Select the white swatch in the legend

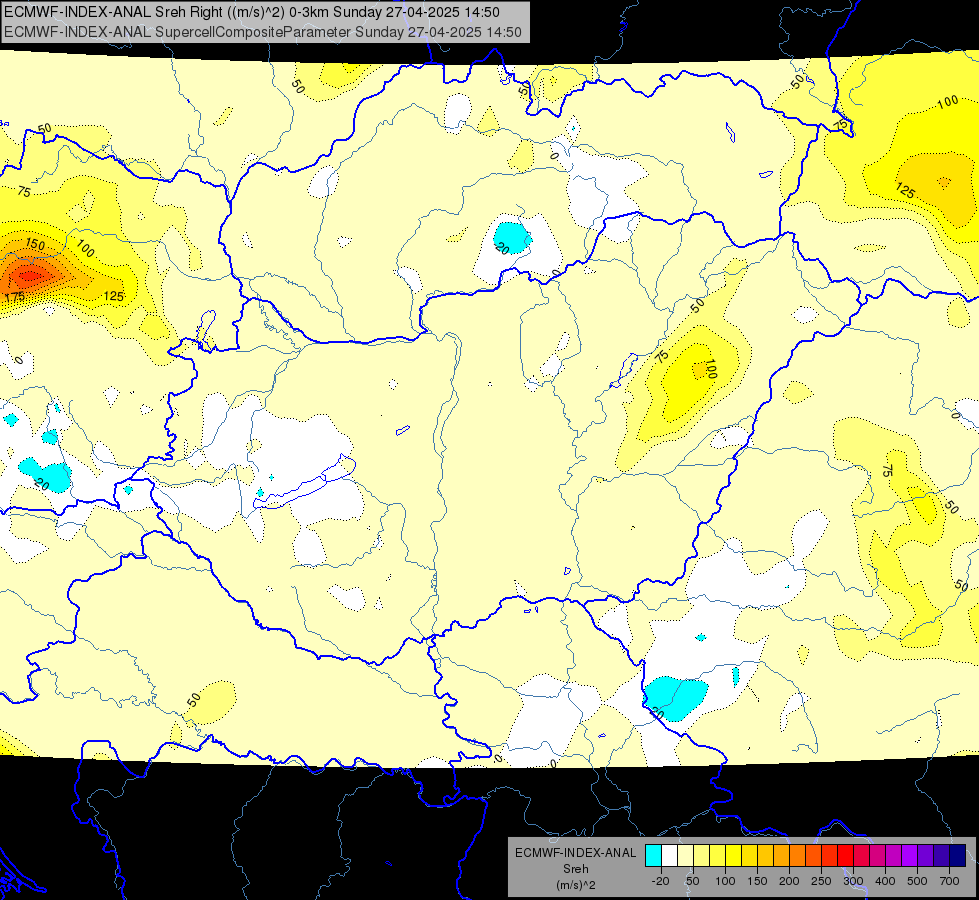669,855
